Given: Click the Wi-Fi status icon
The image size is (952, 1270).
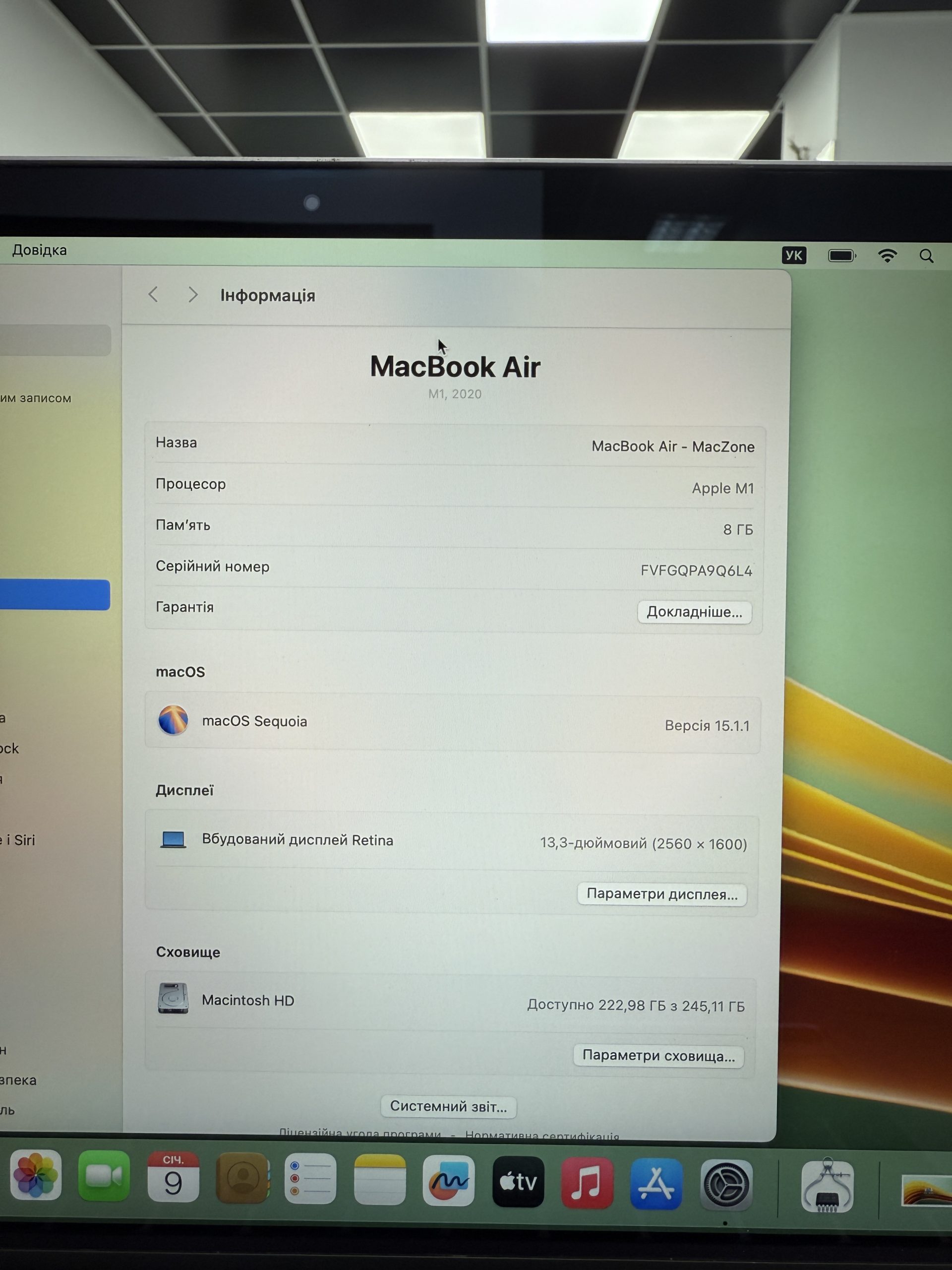Looking at the screenshot, I should pos(887,255).
